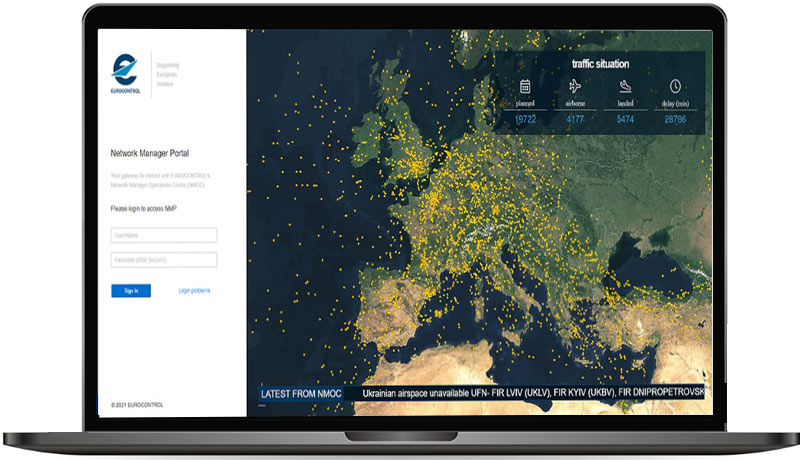Open the Login problems link
Viewport: 800px width, 460px height.
point(194,291)
